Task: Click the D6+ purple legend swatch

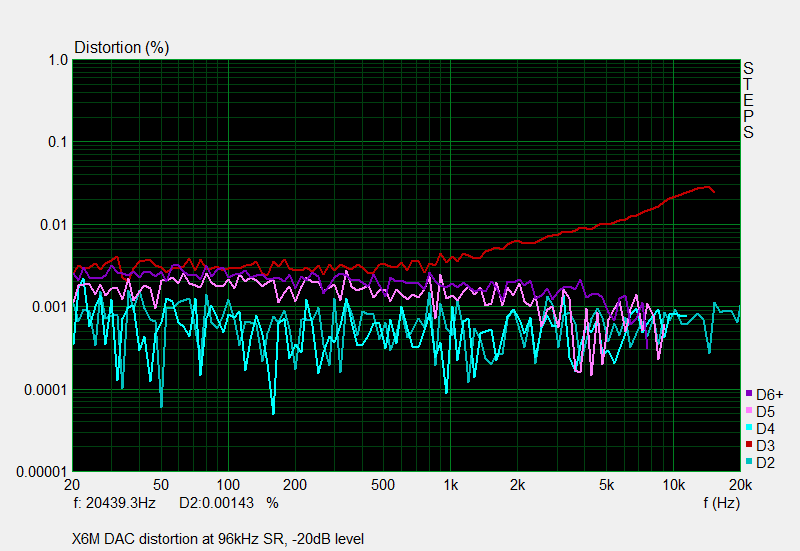Action: point(749,393)
